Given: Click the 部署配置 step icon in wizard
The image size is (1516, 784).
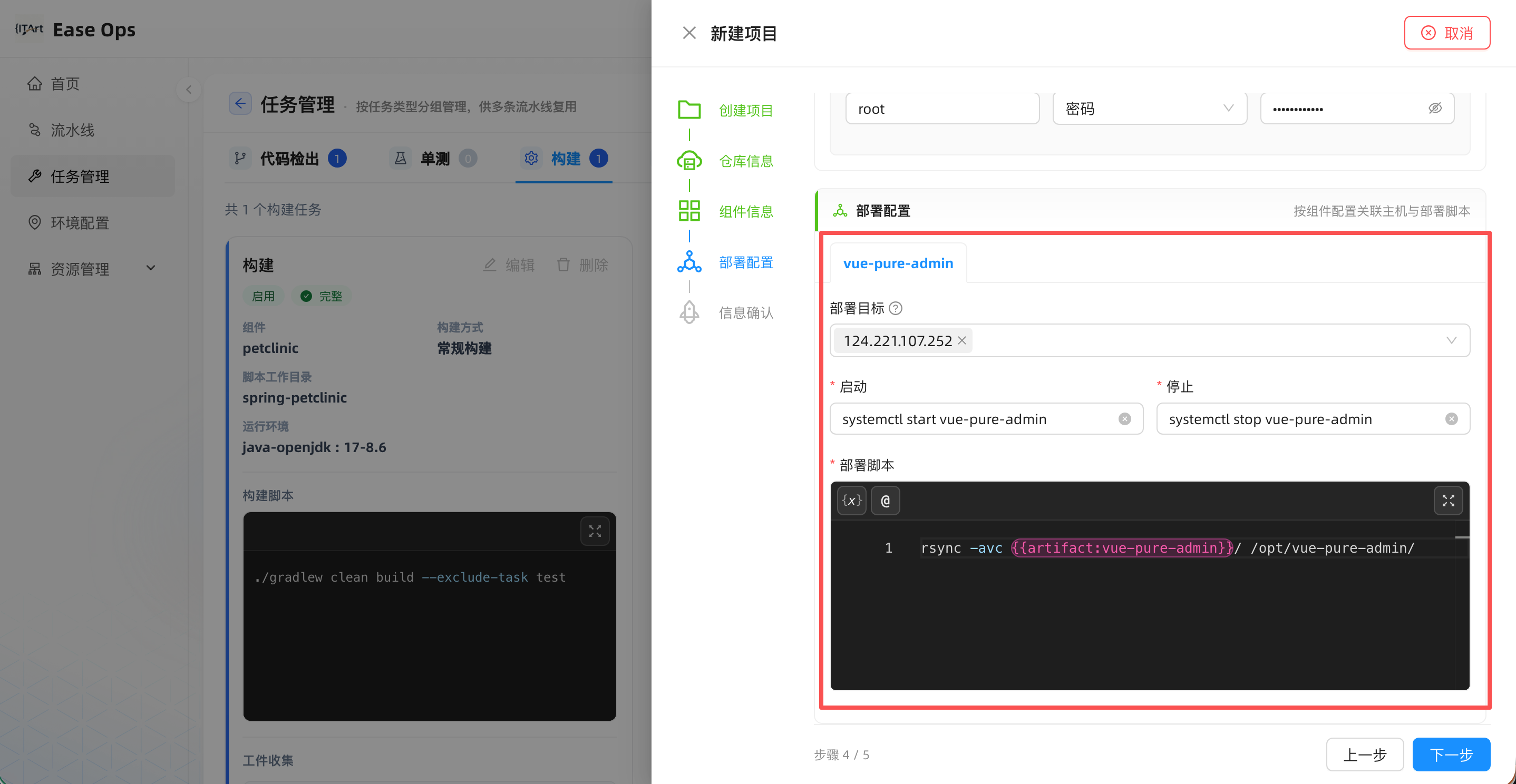Looking at the screenshot, I should click(x=689, y=262).
